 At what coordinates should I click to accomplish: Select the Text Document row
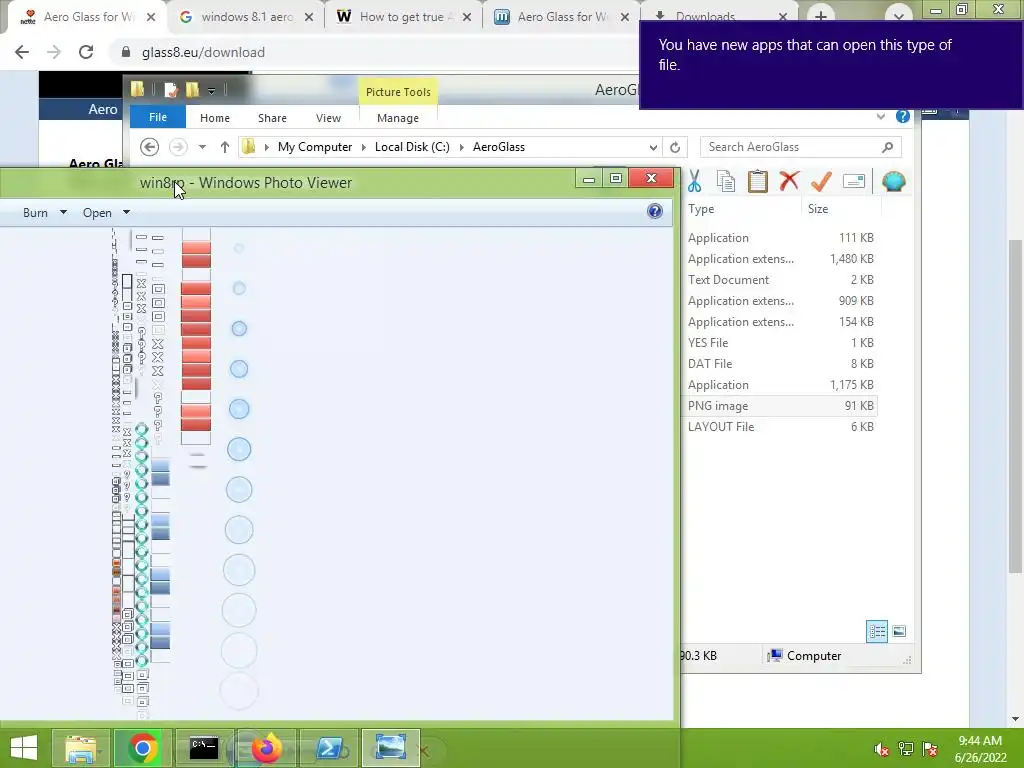point(780,280)
